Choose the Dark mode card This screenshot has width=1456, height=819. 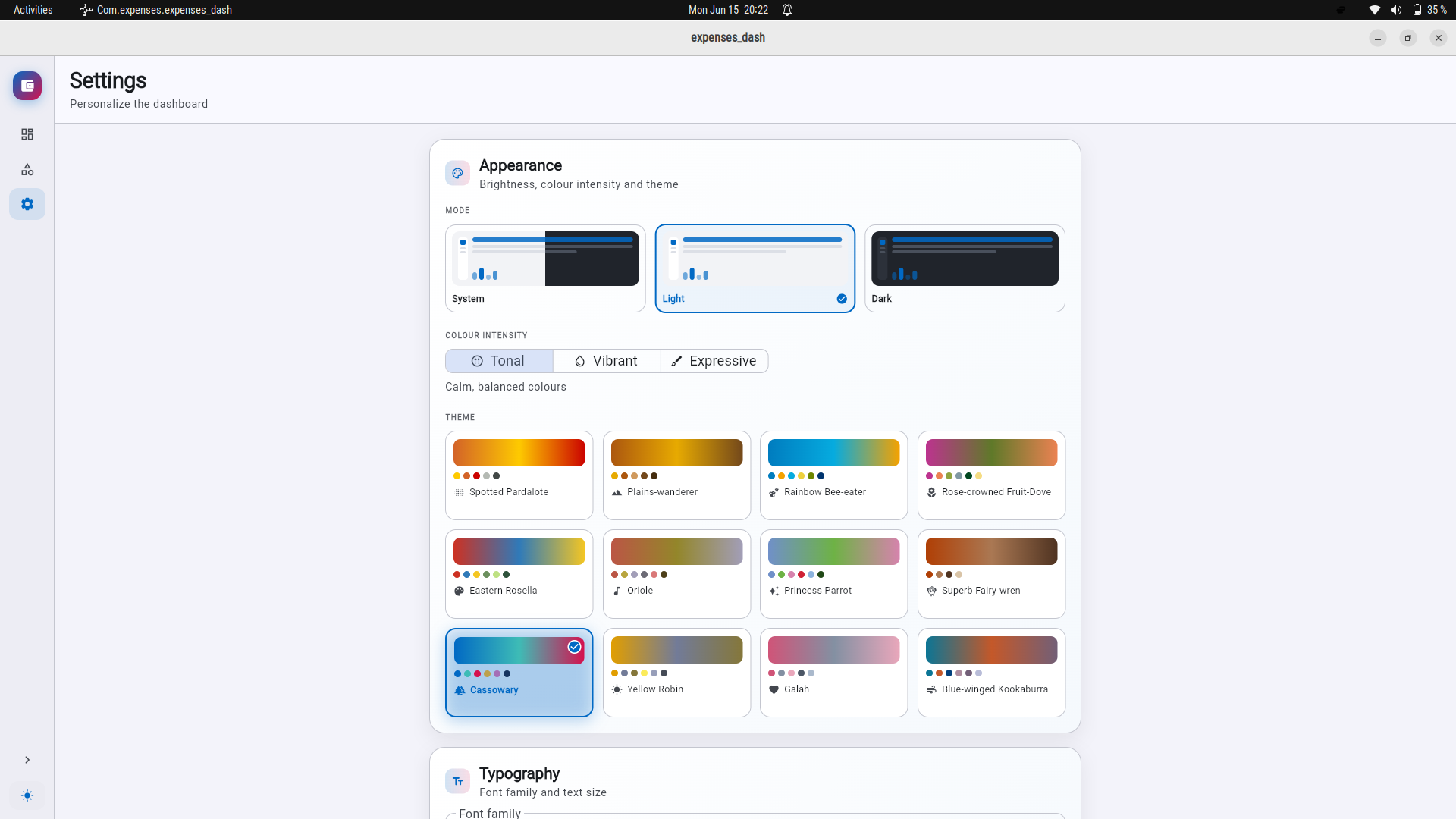[965, 268]
